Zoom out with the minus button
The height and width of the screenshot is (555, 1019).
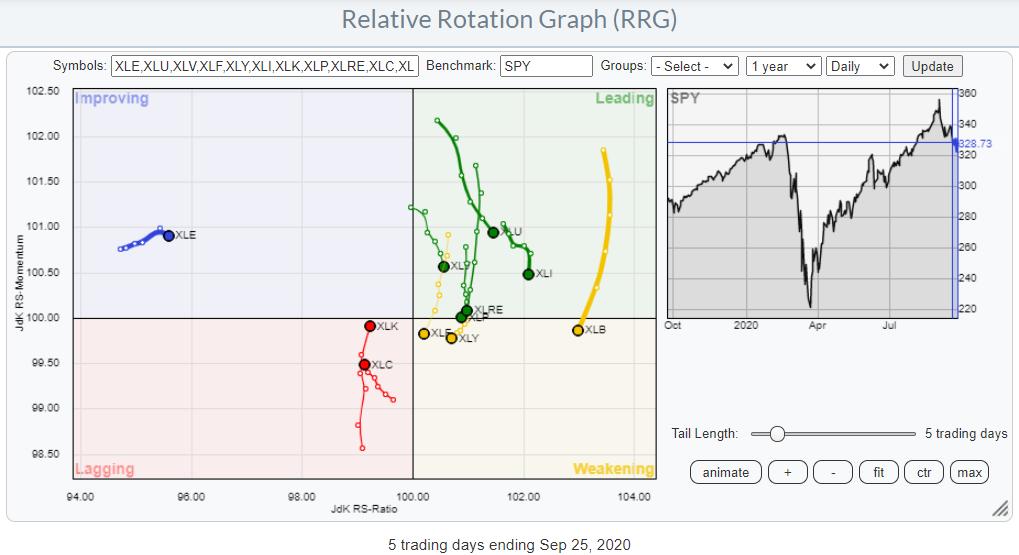click(x=832, y=472)
